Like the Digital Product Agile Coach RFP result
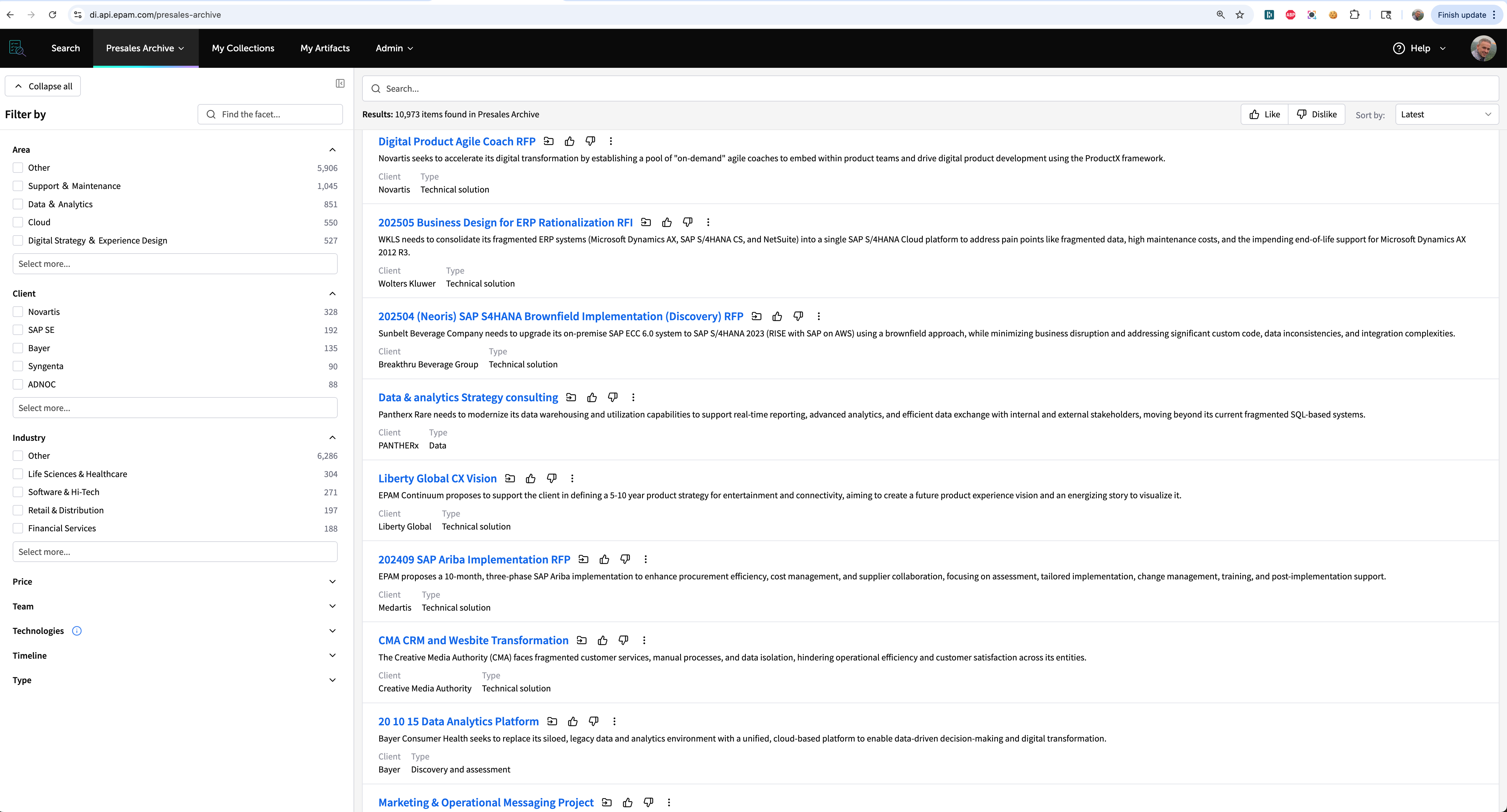Screen dimensions: 1507x812 [569, 141]
